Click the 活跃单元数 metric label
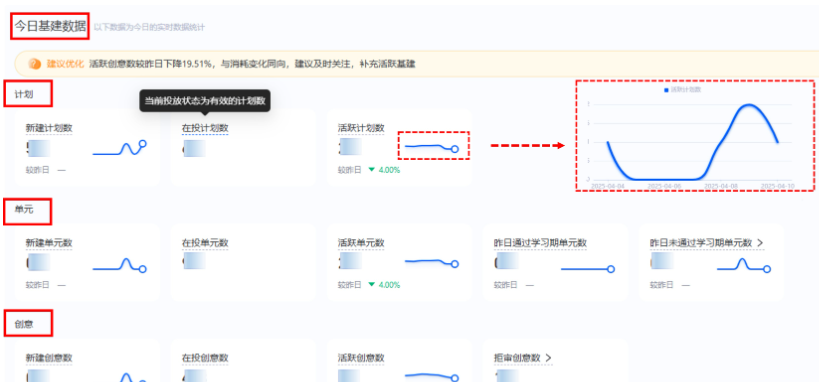The height and width of the screenshot is (382, 819). [361, 243]
